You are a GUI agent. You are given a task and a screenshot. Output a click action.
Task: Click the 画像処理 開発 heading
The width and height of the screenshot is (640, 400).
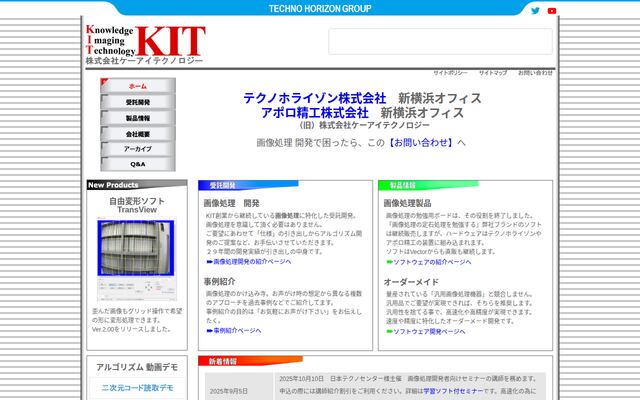231,203
